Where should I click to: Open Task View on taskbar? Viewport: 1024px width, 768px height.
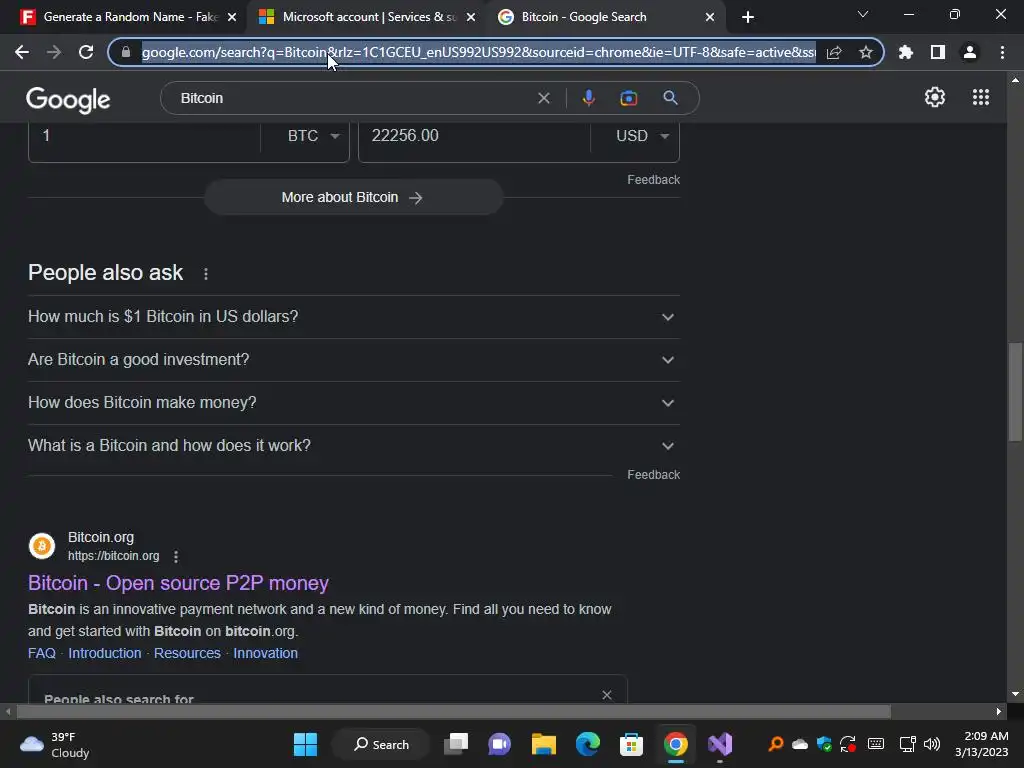456,744
